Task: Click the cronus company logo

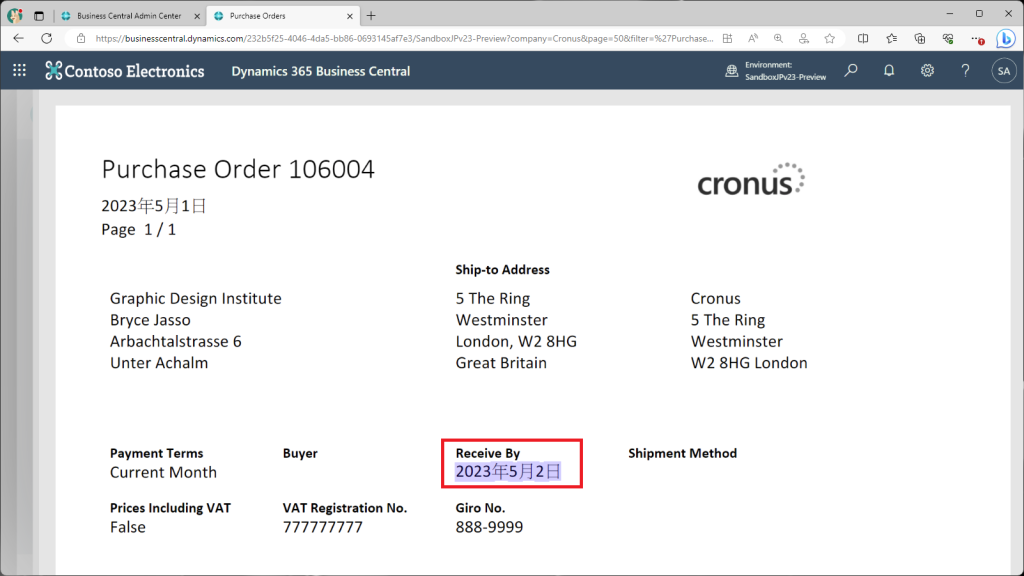Action: (x=751, y=180)
